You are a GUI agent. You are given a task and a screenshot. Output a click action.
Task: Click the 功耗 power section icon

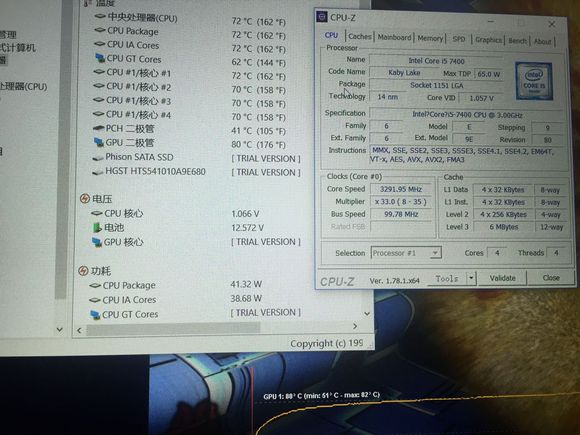[83, 271]
